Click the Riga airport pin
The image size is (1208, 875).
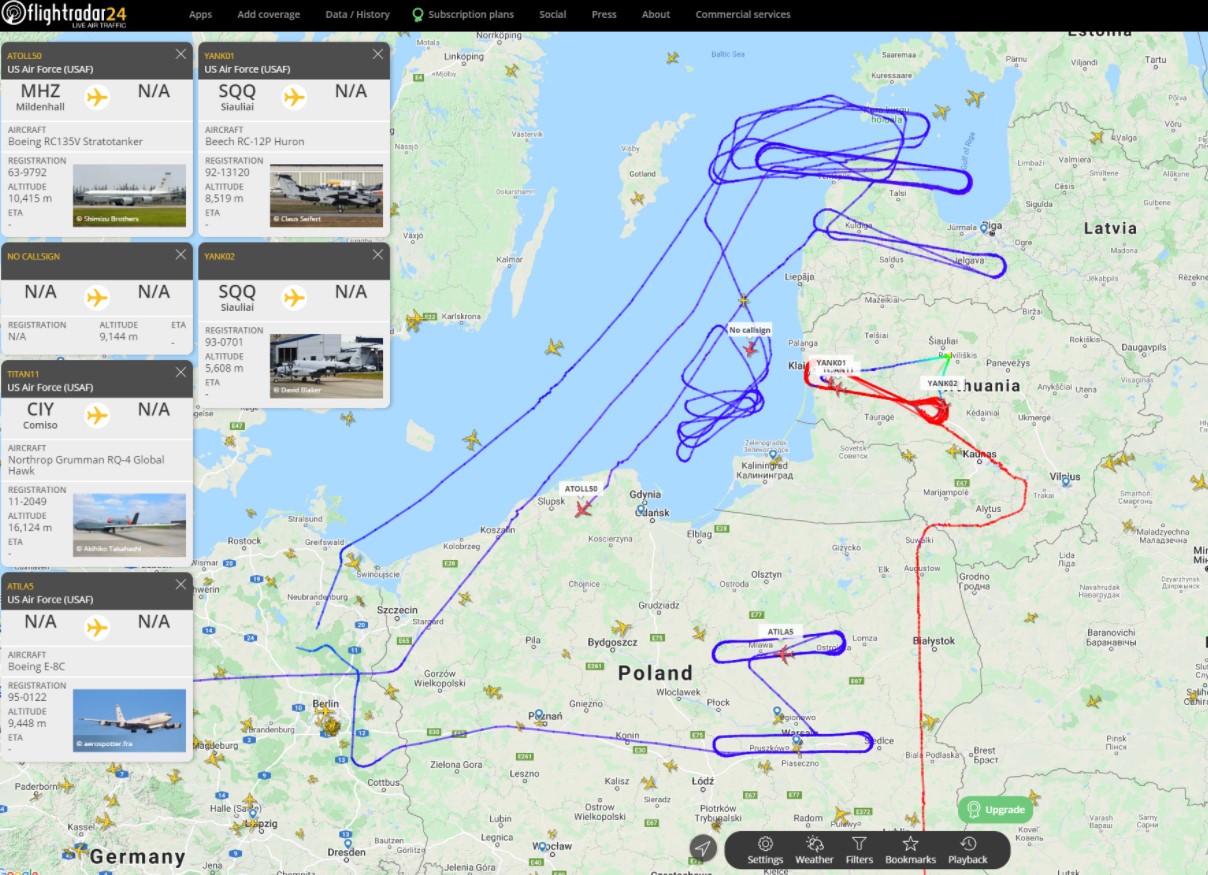(x=984, y=227)
